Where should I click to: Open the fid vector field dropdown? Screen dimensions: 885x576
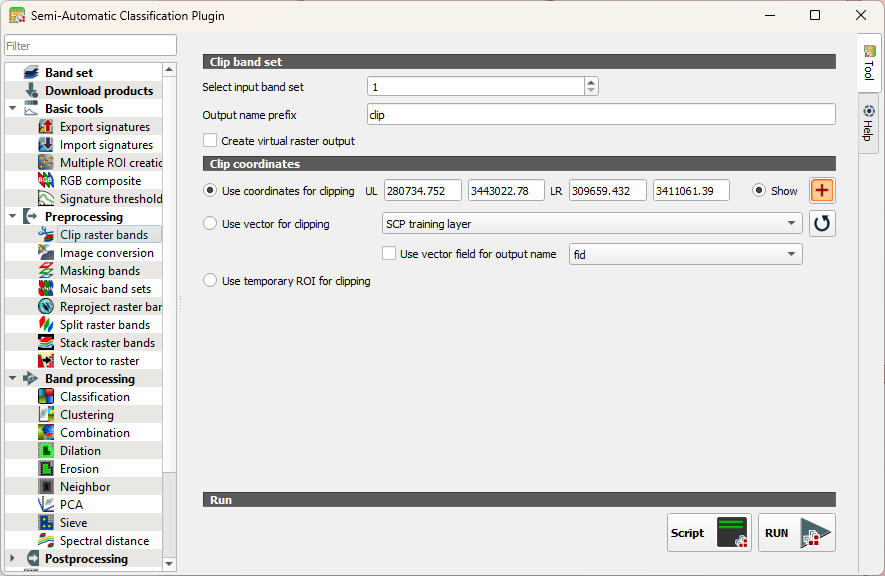coord(685,255)
